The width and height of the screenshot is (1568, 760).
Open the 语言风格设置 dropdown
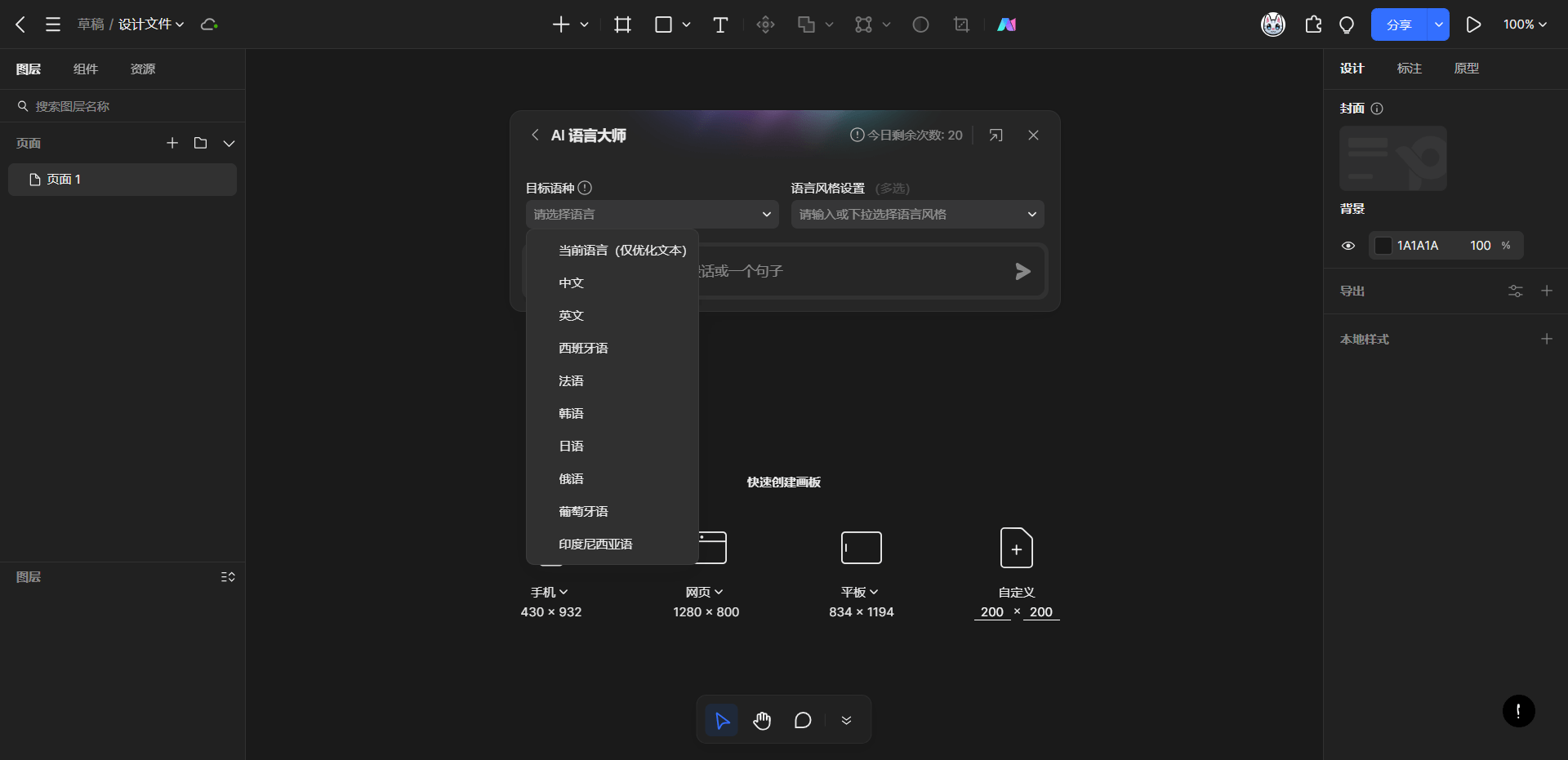pos(916,214)
